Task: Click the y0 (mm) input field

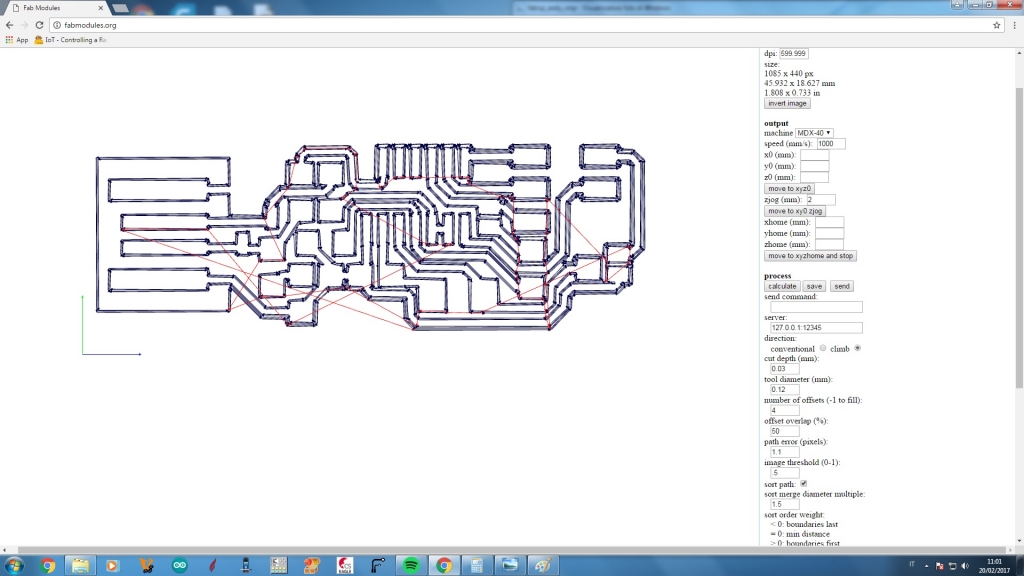Action: click(814, 166)
